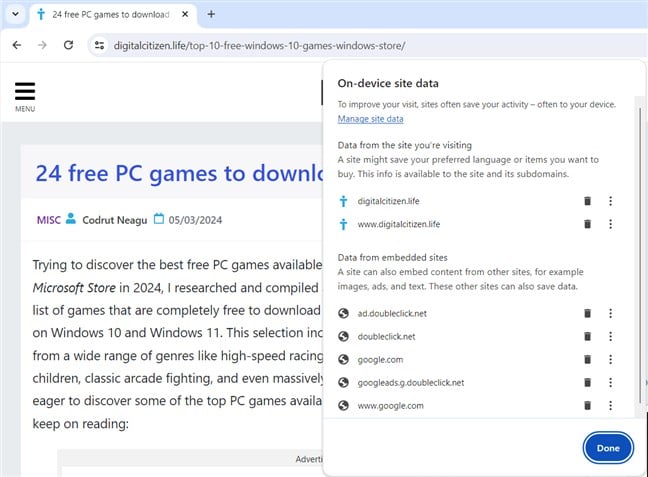648x477 pixels.
Task: Click the digitalcitizen.life favicon in site list
Action: click(343, 201)
